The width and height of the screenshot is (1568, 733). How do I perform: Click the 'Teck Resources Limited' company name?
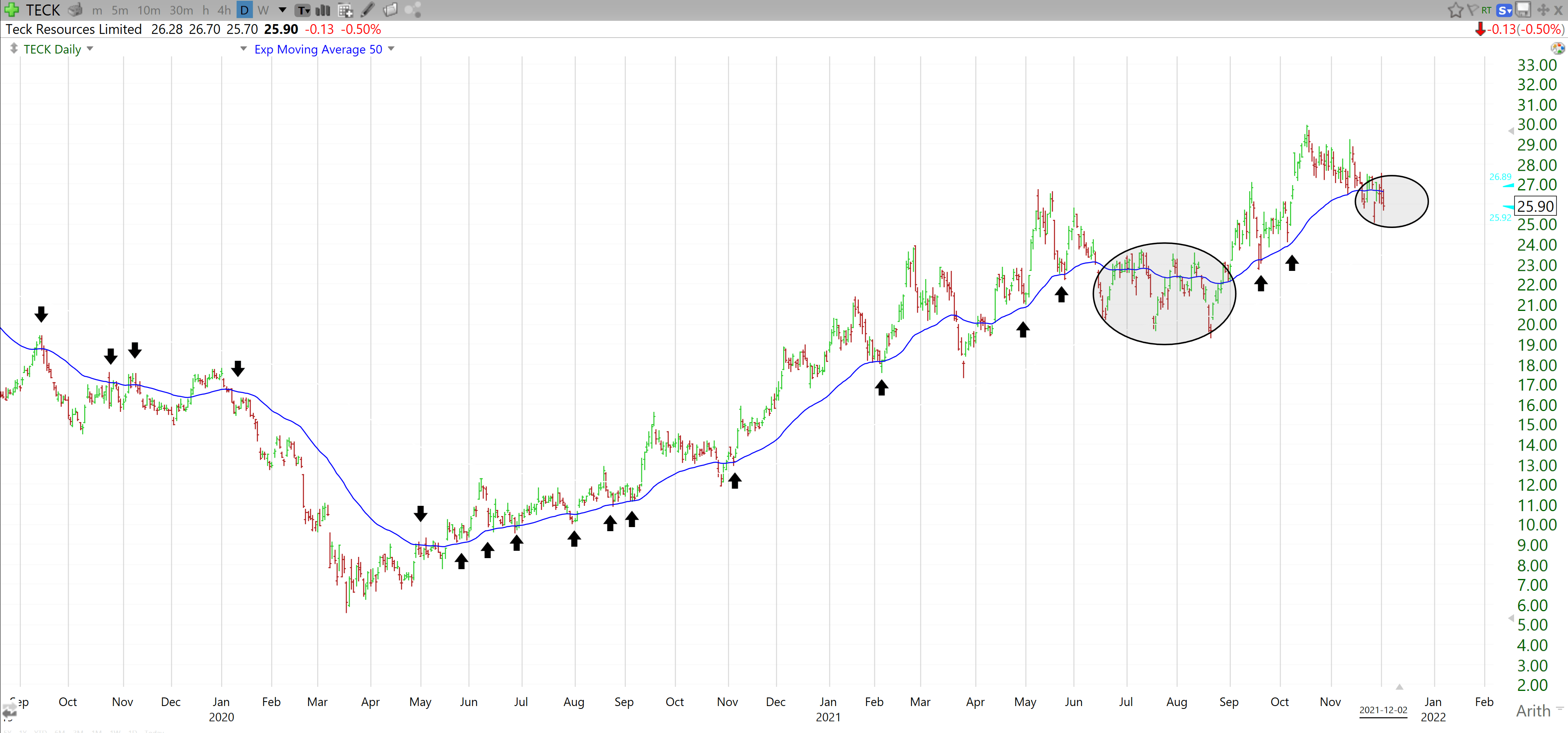(x=74, y=29)
